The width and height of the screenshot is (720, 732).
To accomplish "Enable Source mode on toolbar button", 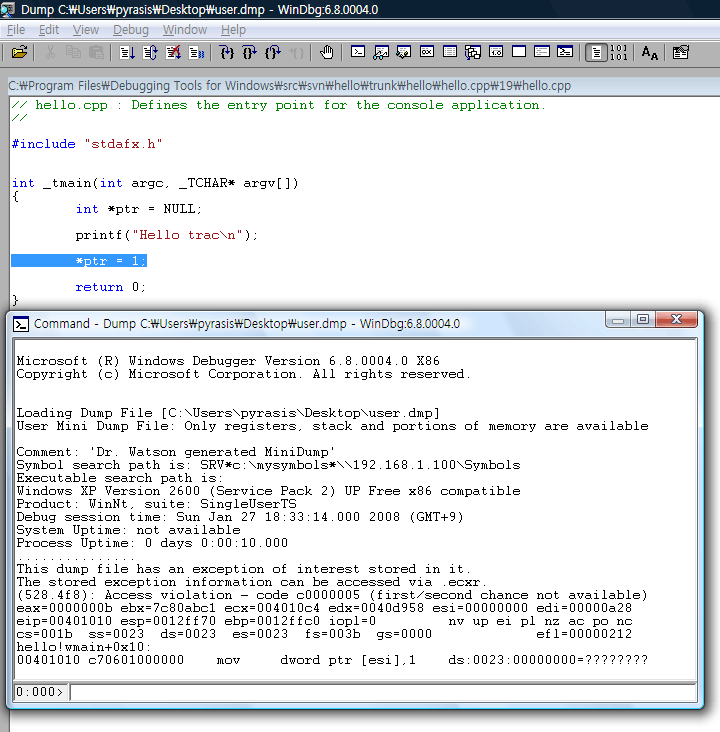I will pos(596,52).
